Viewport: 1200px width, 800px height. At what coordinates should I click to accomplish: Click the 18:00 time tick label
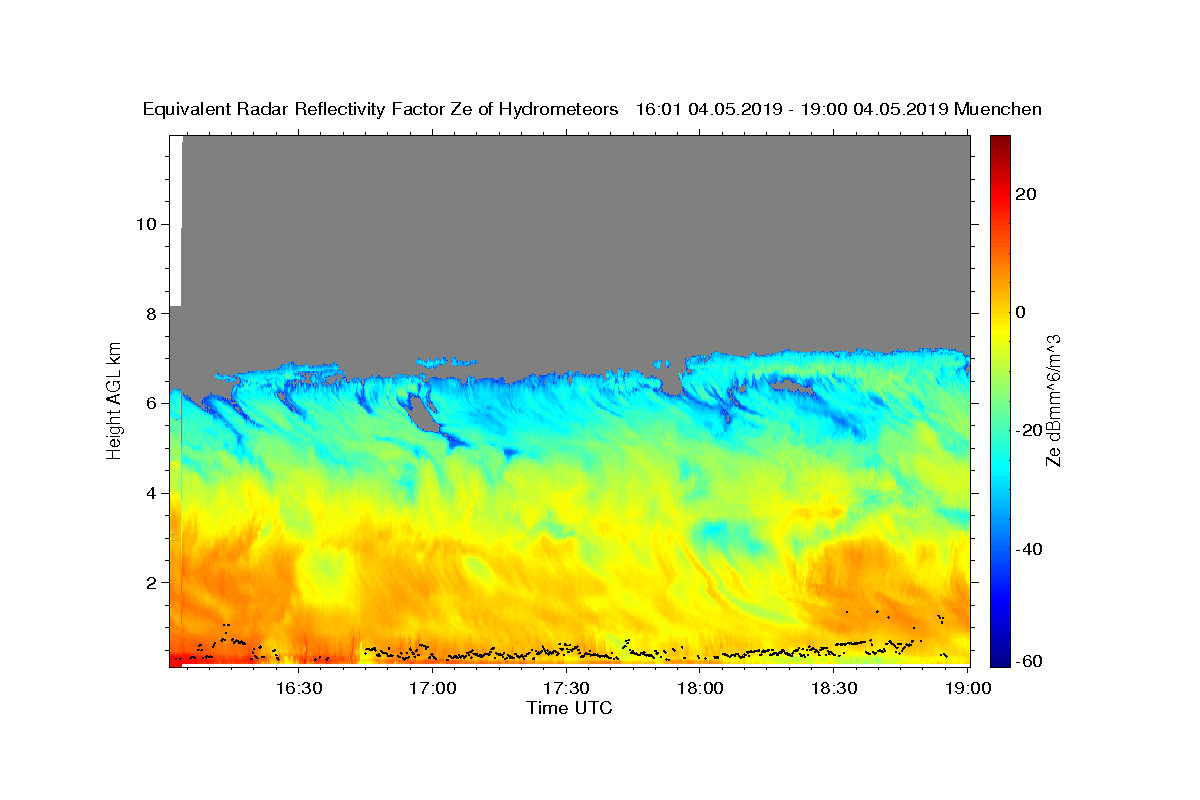(701, 688)
